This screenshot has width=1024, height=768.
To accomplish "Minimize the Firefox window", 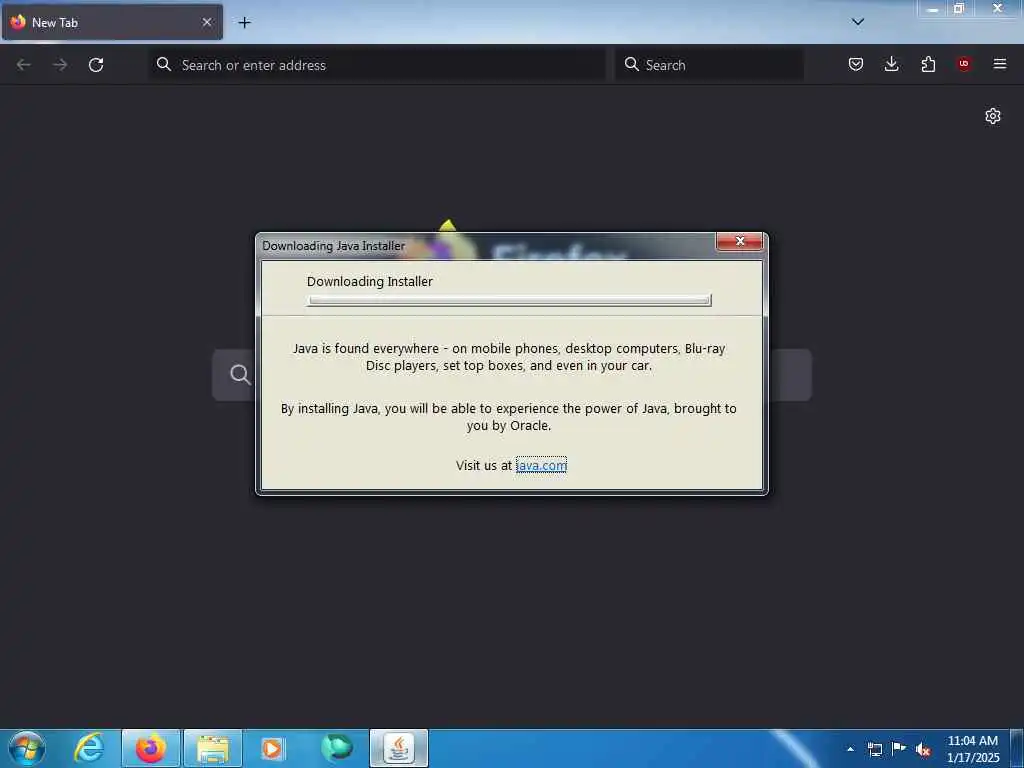I will click(933, 8).
